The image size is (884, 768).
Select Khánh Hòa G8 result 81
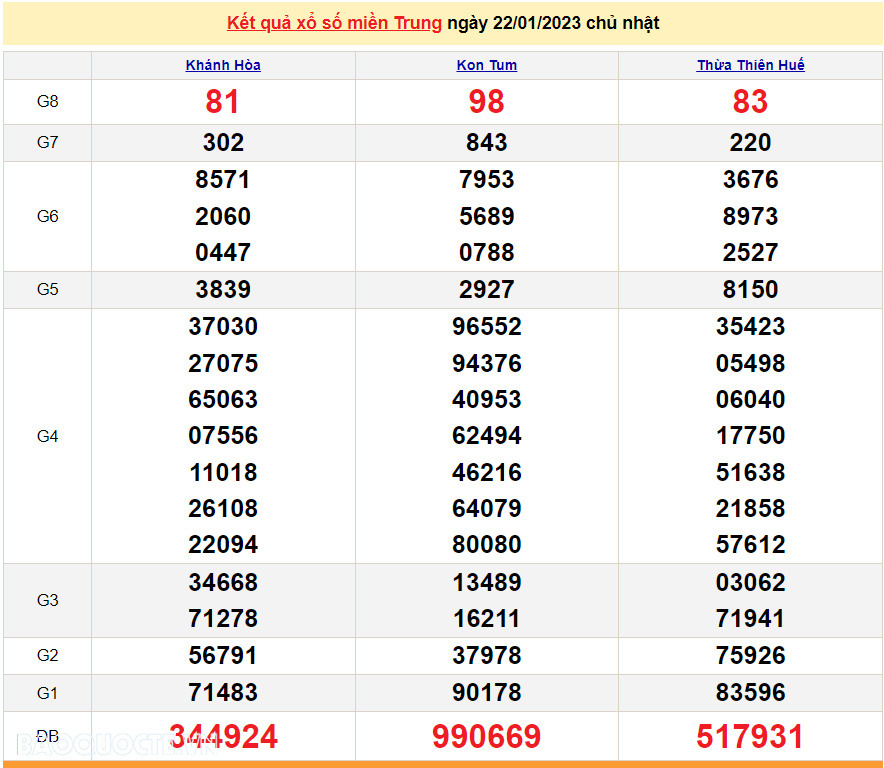click(223, 102)
